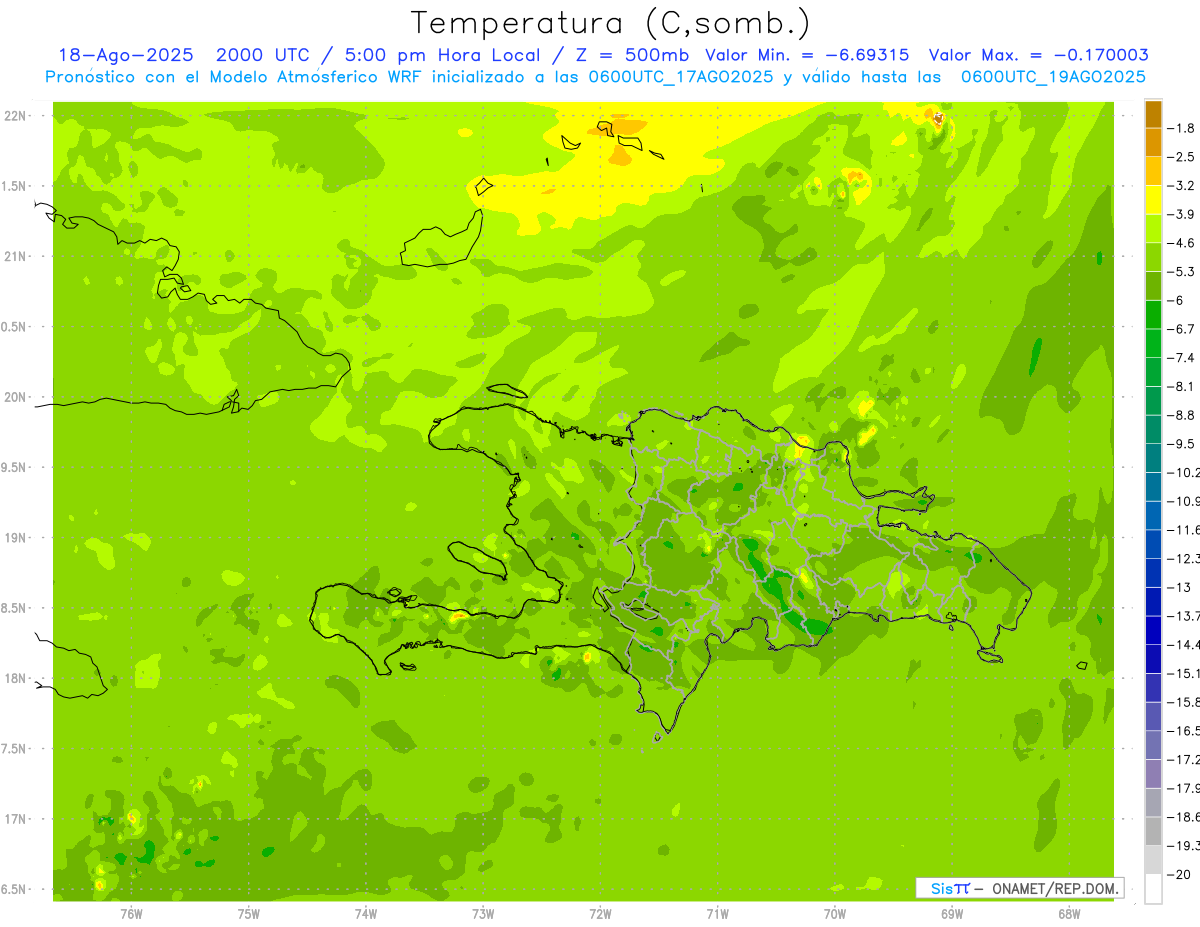Click the '19N' latitude axis label
1200x927 pixels.
pos(15,538)
